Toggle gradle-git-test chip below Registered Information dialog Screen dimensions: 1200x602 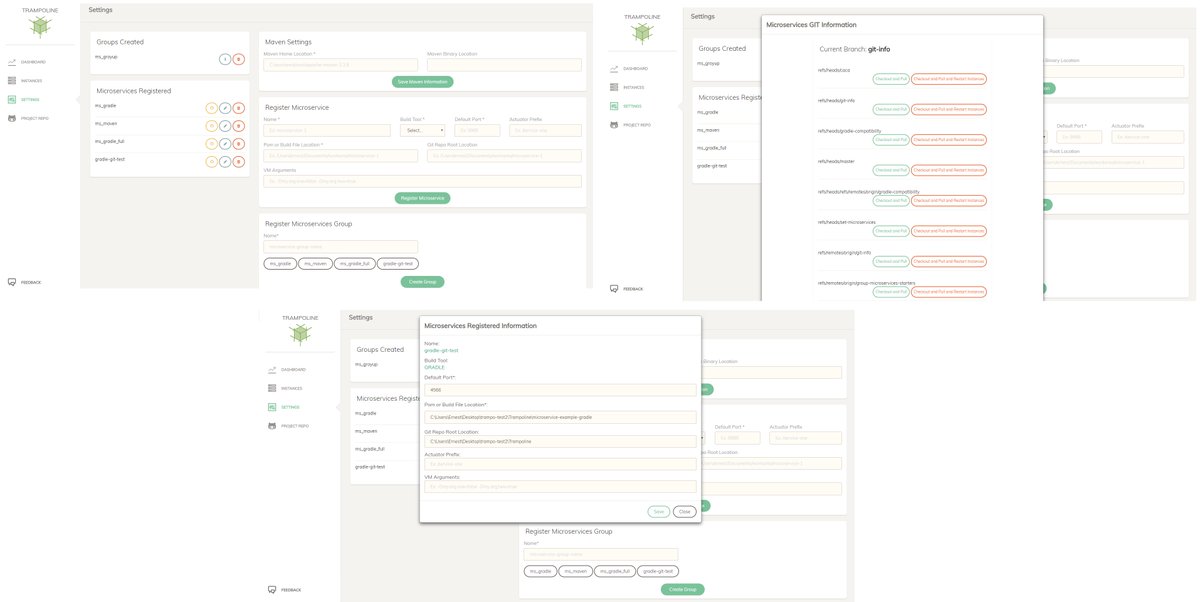[x=659, y=571]
